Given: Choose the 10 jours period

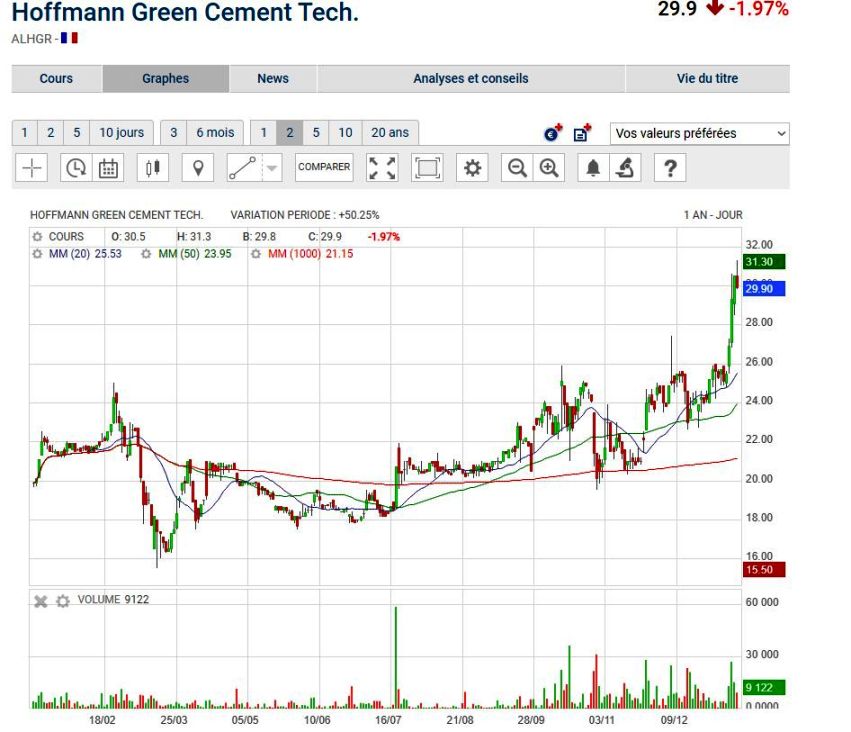Looking at the screenshot, I should tap(122, 133).
